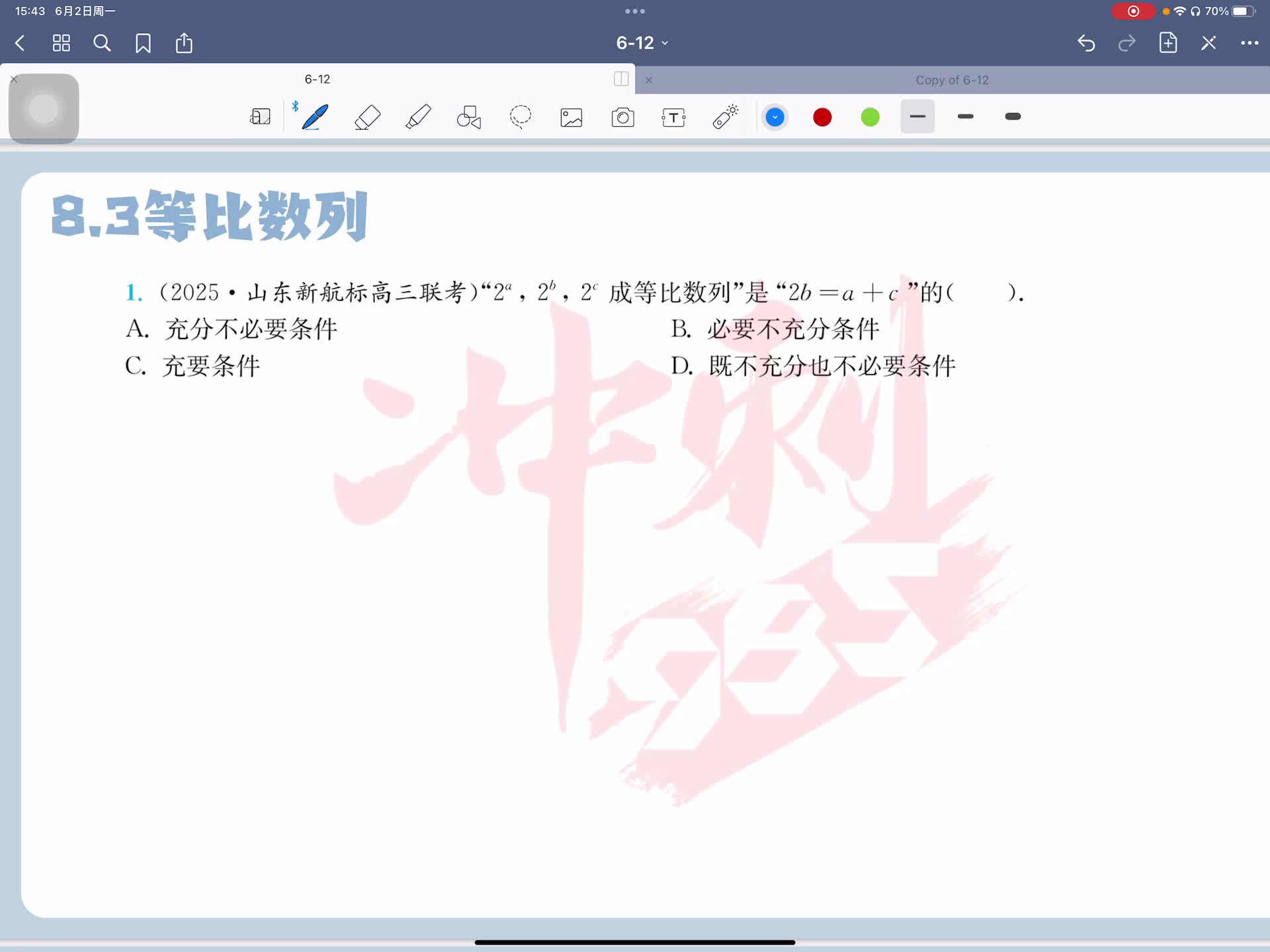
Task: Toggle read-only pencil-disabled mode
Action: click(1208, 43)
